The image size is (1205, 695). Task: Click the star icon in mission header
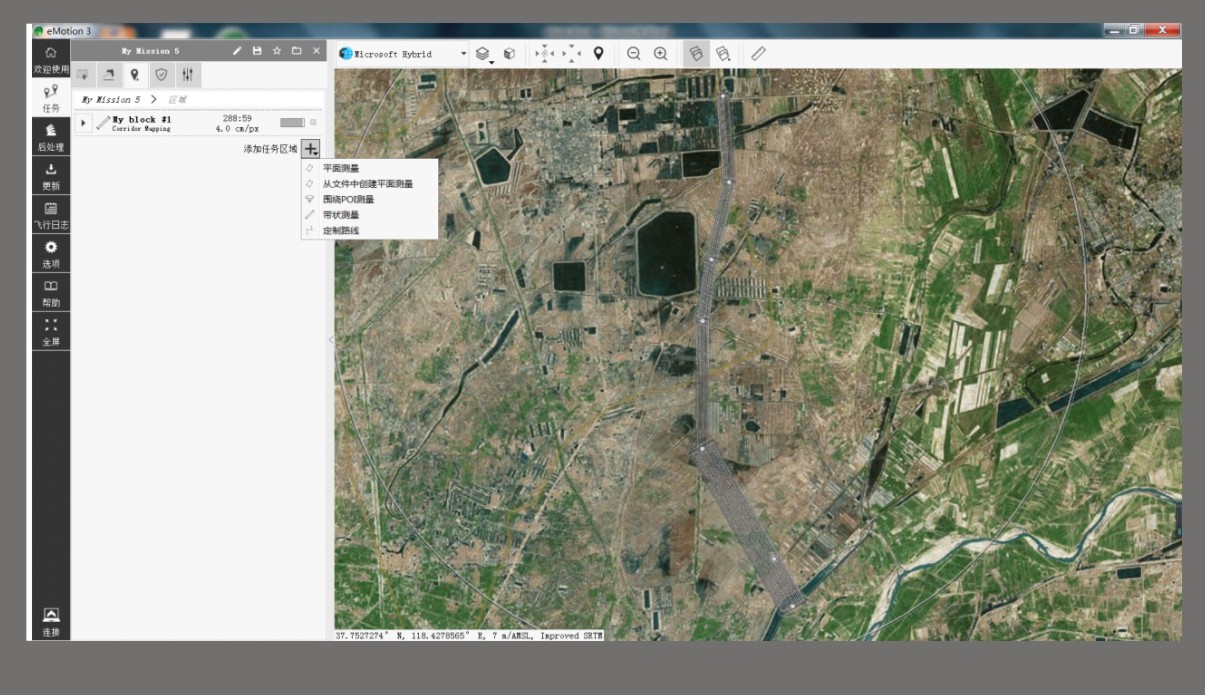click(277, 51)
